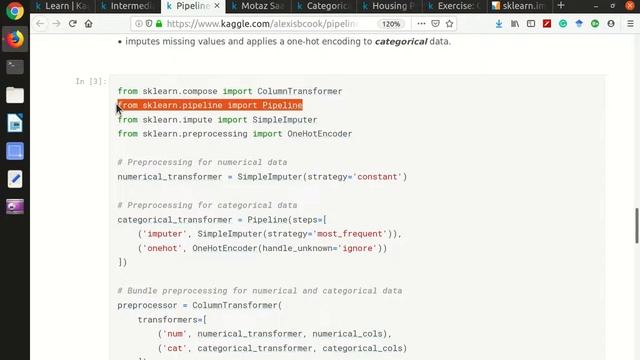Click the 'SimpleImputer' import text
The height and width of the screenshot is (360, 640).
coord(284,120)
